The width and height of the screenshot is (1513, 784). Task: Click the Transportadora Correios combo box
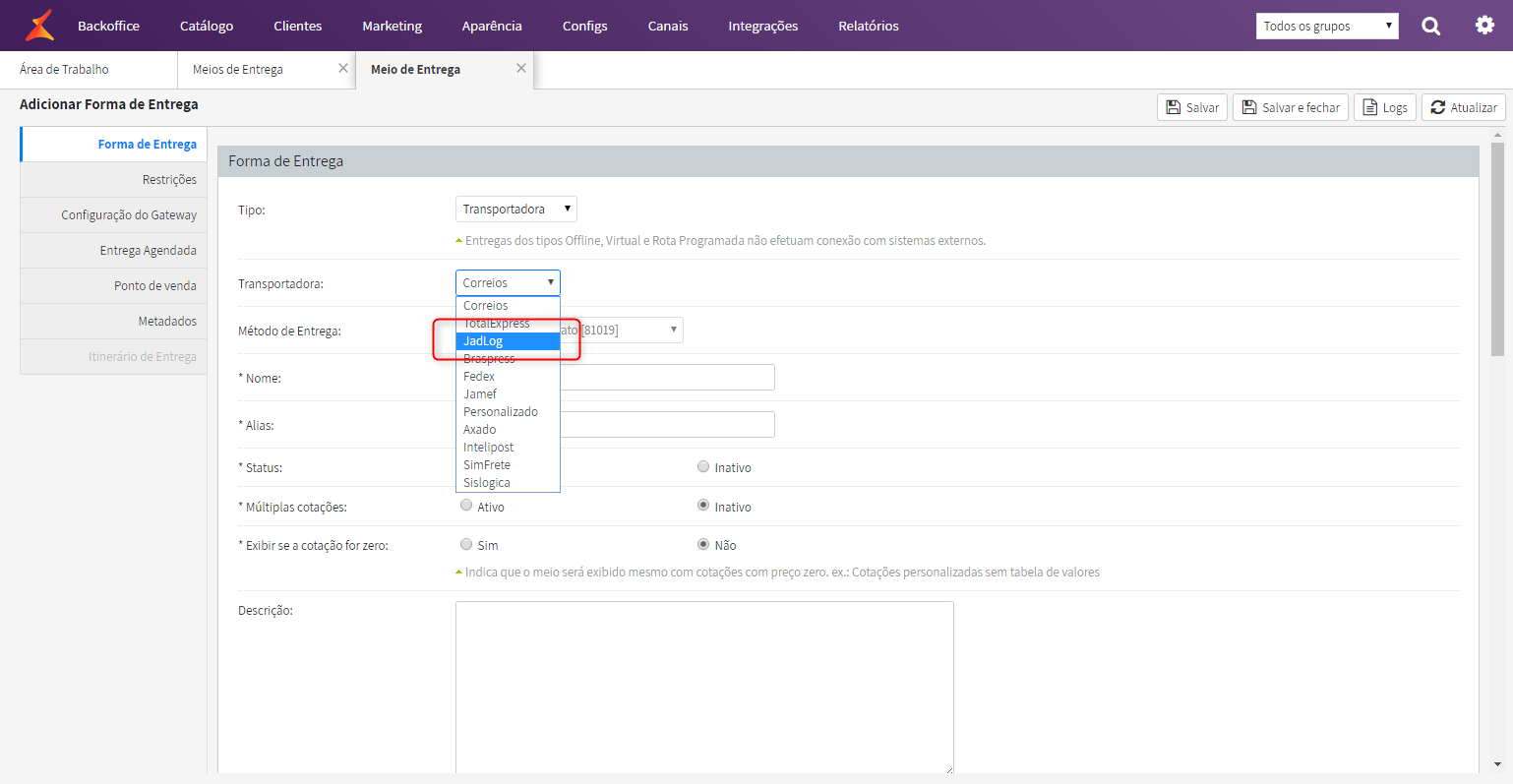pos(508,282)
